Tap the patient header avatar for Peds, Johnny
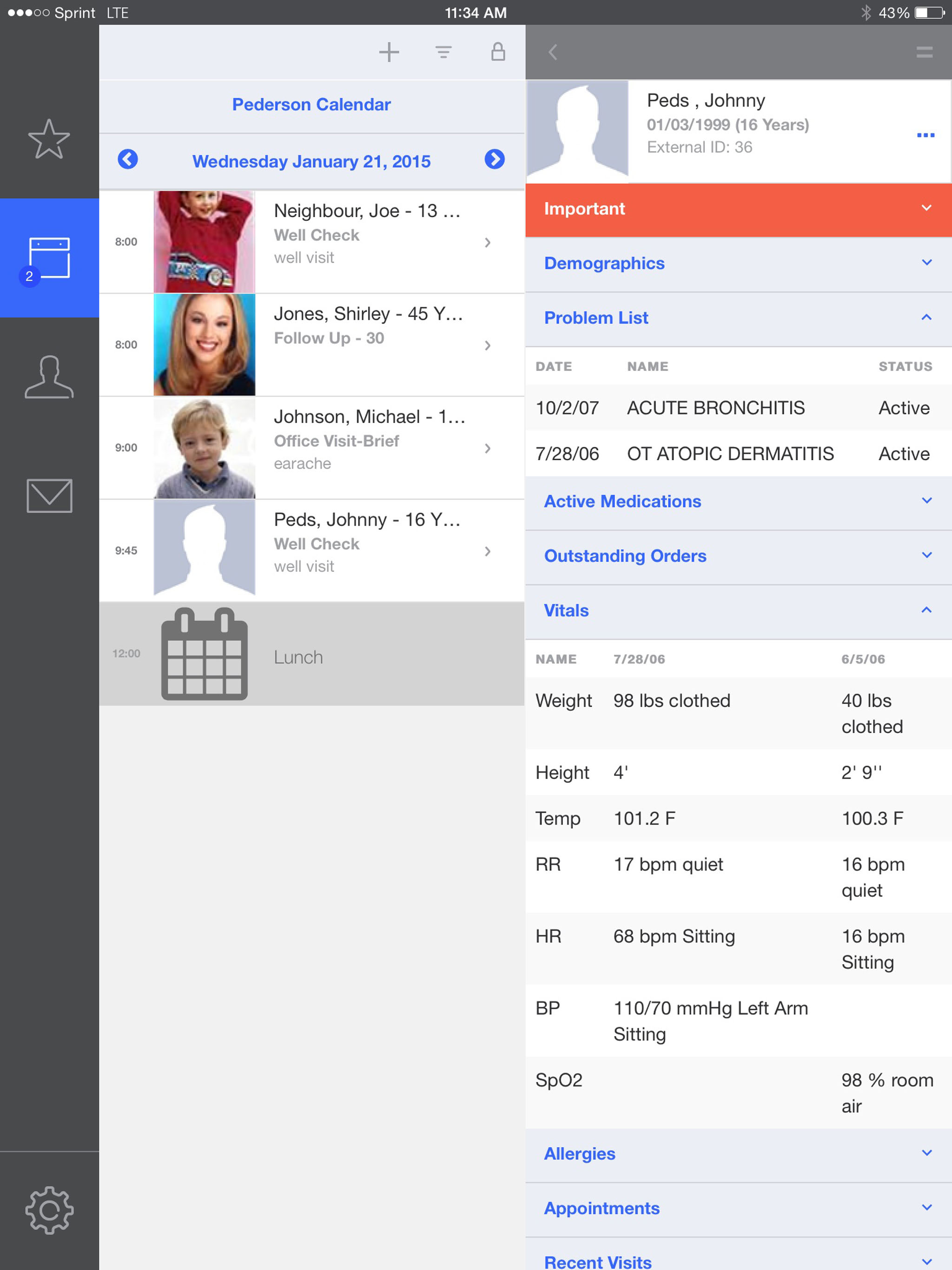952x1270 pixels. (x=578, y=132)
